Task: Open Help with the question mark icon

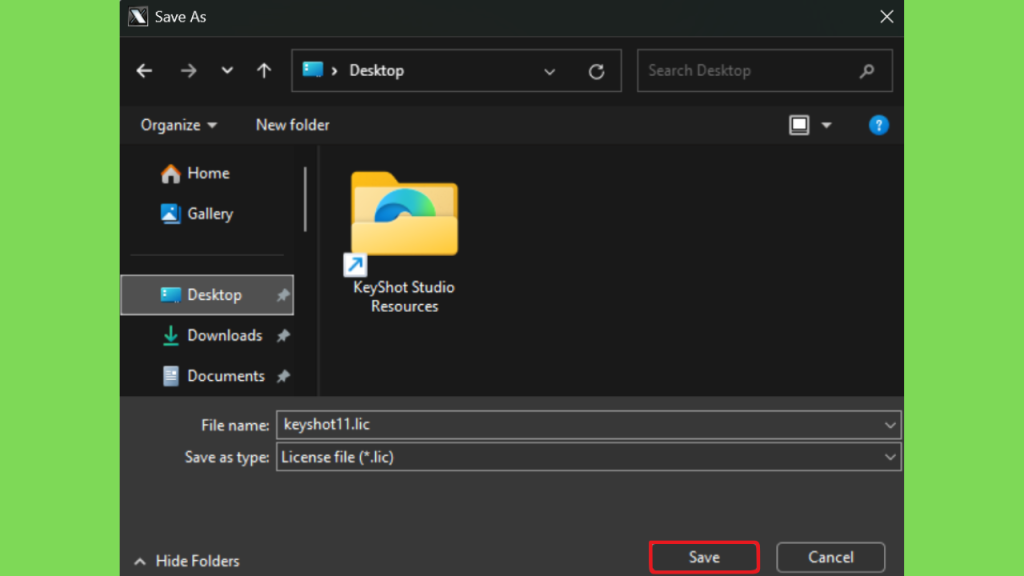Action: [878, 125]
